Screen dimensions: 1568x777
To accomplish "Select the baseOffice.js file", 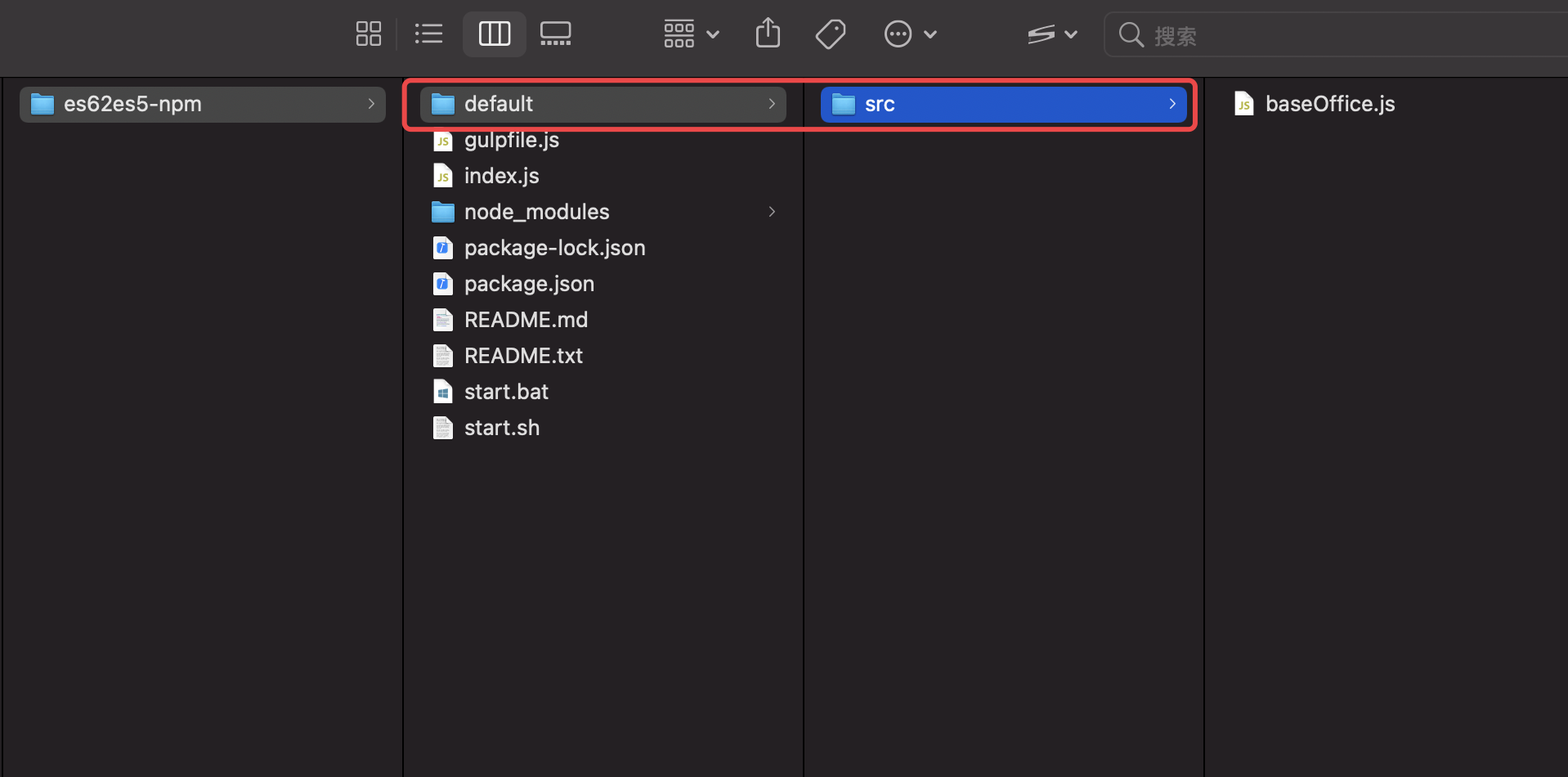I will click(x=1329, y=104).
